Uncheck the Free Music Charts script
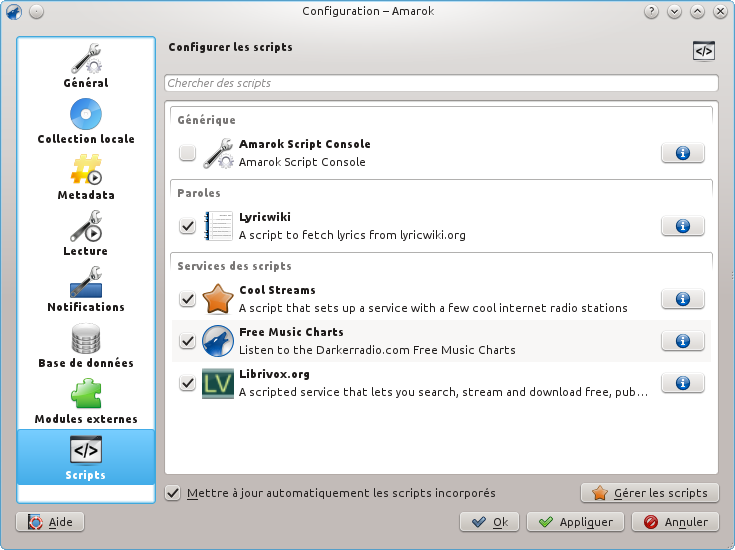The image size is (735, 550). click(188, 341)
